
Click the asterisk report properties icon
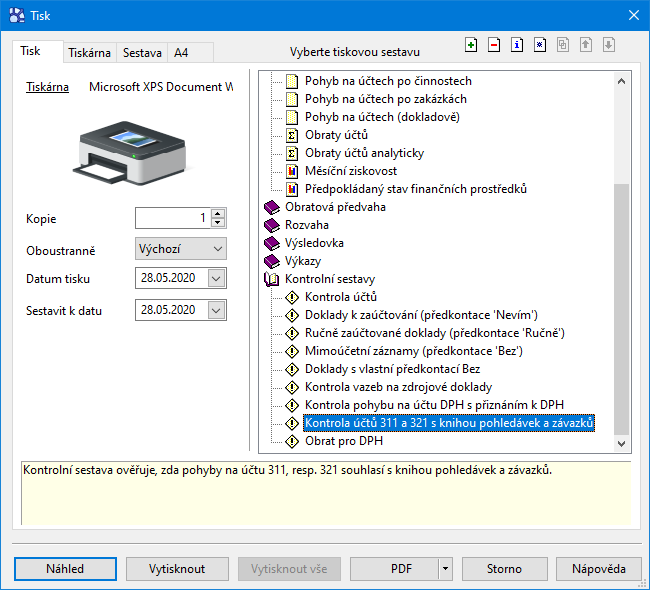coord(540,45)
